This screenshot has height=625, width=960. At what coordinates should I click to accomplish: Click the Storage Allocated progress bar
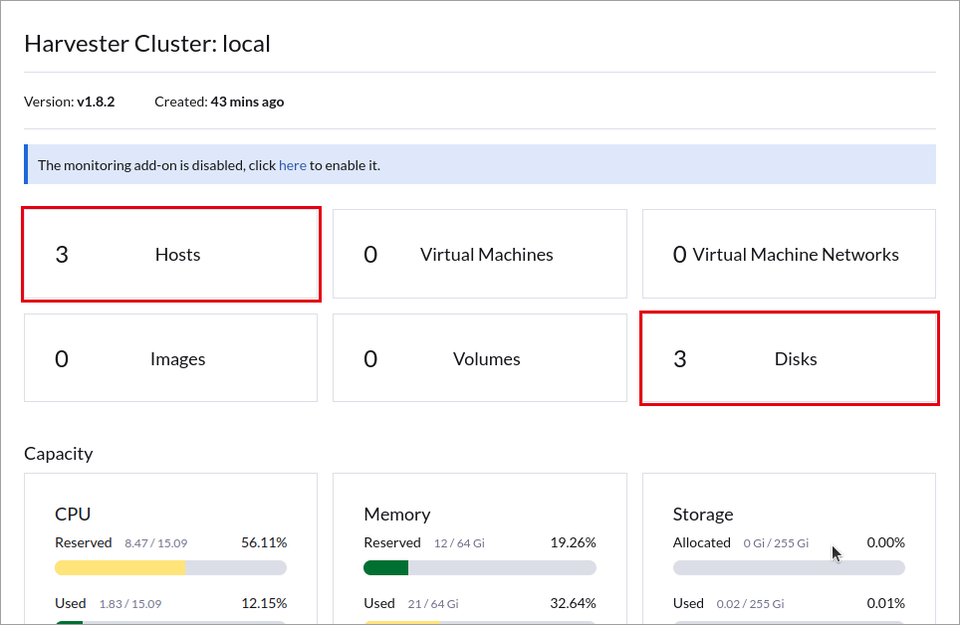[789, 568]
